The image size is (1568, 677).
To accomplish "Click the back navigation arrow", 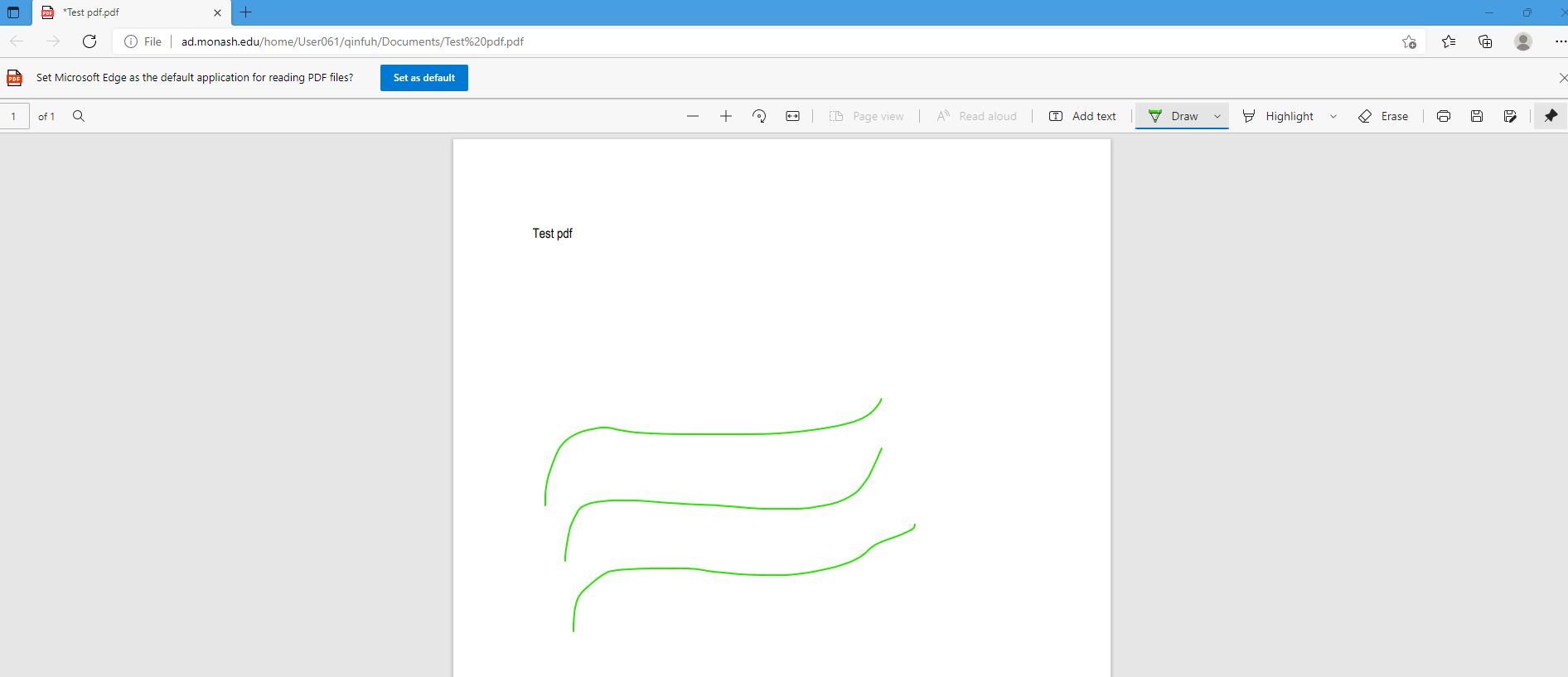I will pos(17,41).
